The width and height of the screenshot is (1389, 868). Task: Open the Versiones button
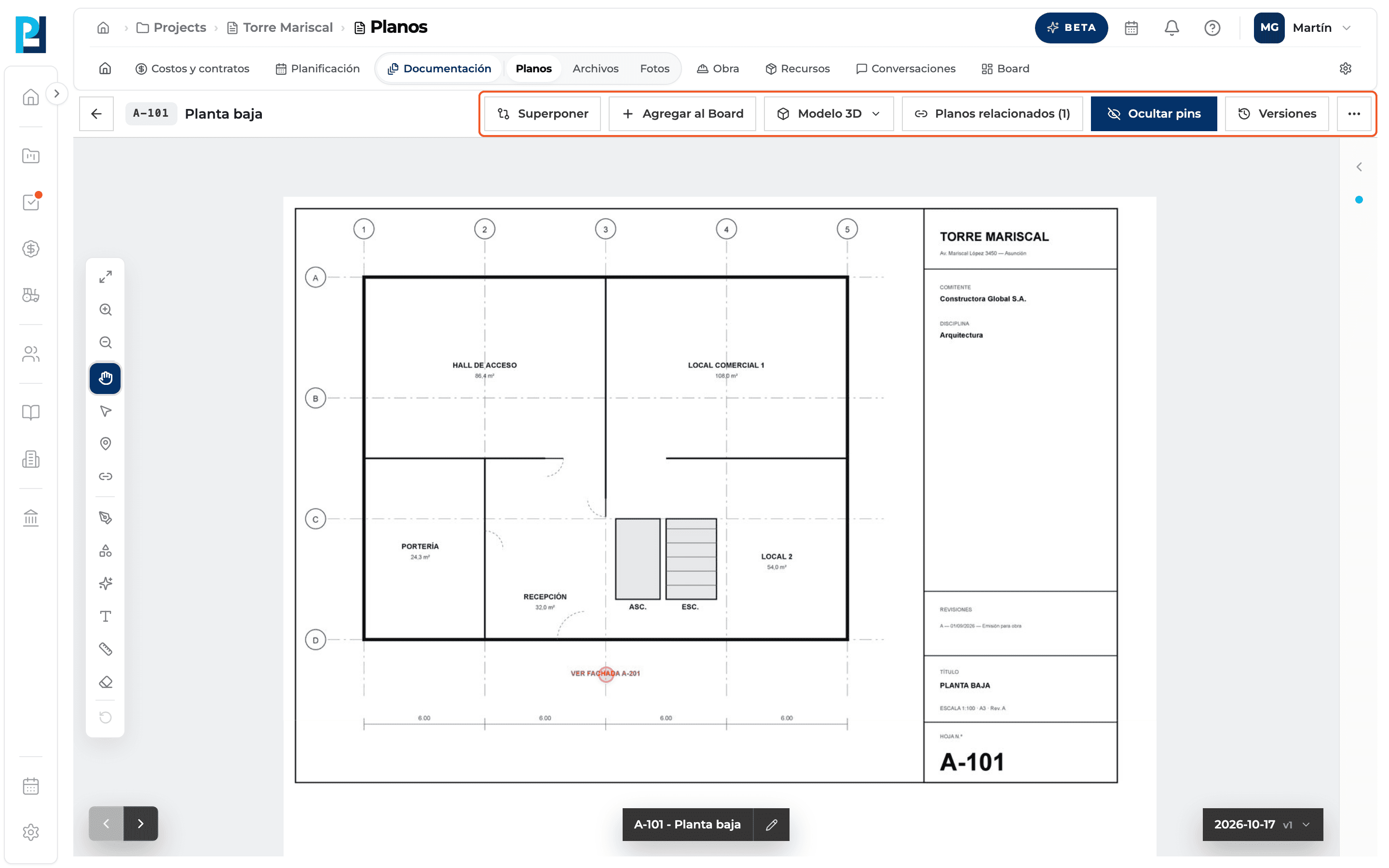(x=1277, y=114)
